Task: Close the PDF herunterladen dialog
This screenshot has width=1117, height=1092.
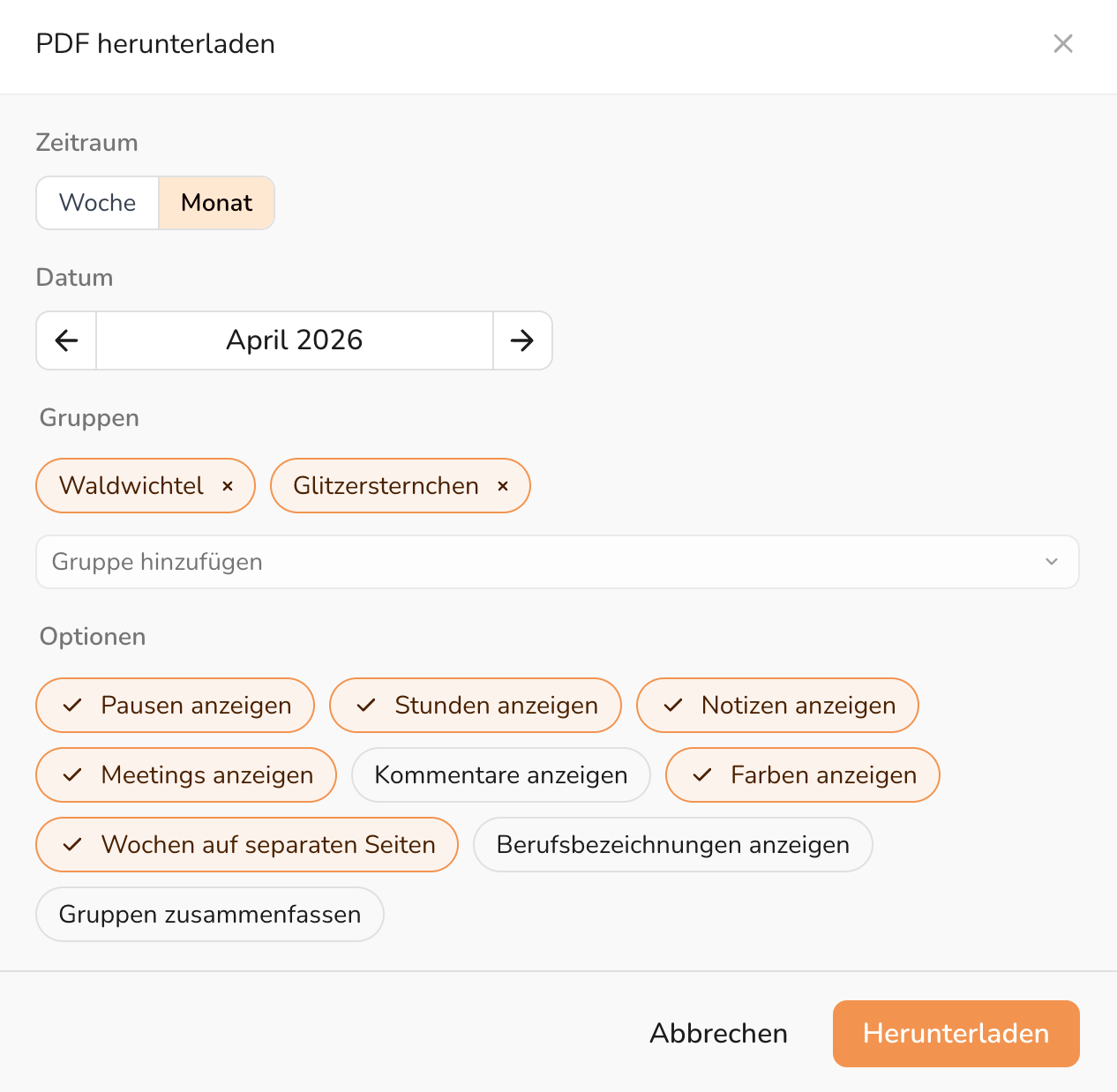Action: tap(1063, 44)
